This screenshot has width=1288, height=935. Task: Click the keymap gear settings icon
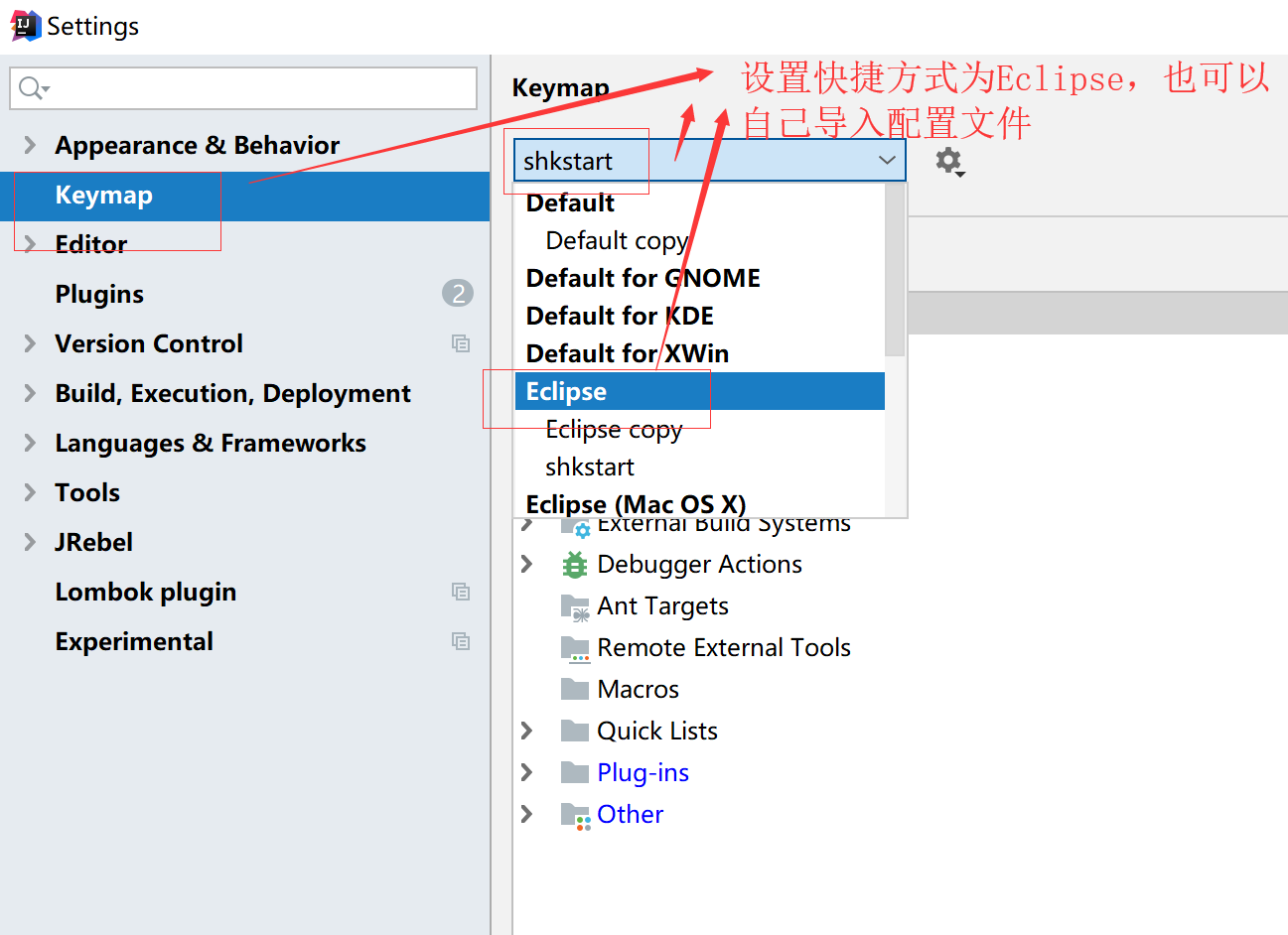tap(949, 161)
